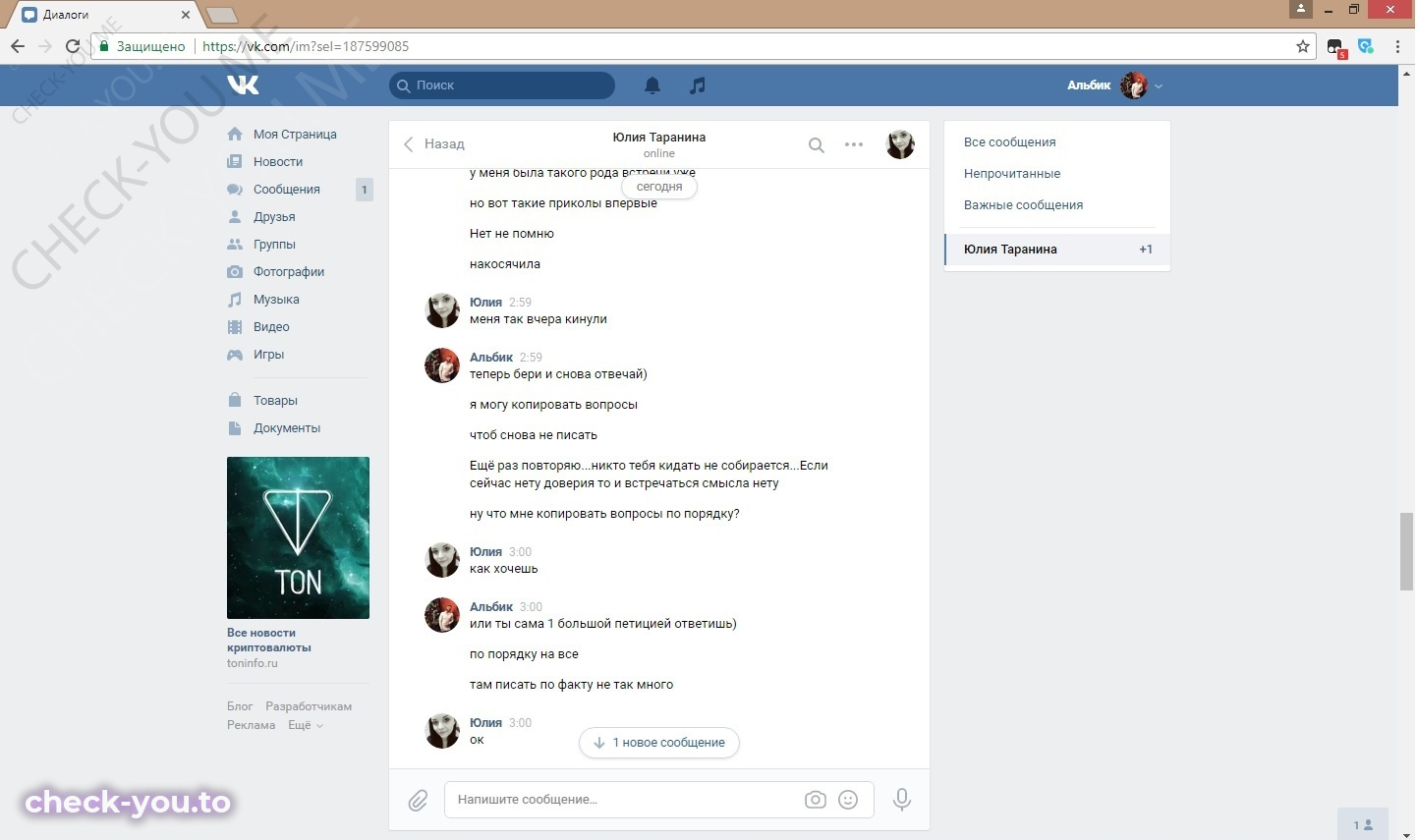This screenshot has height=840, width=1417.
Task: Click Альбик sender name at 3:00
Action: [x=491, y=607]
